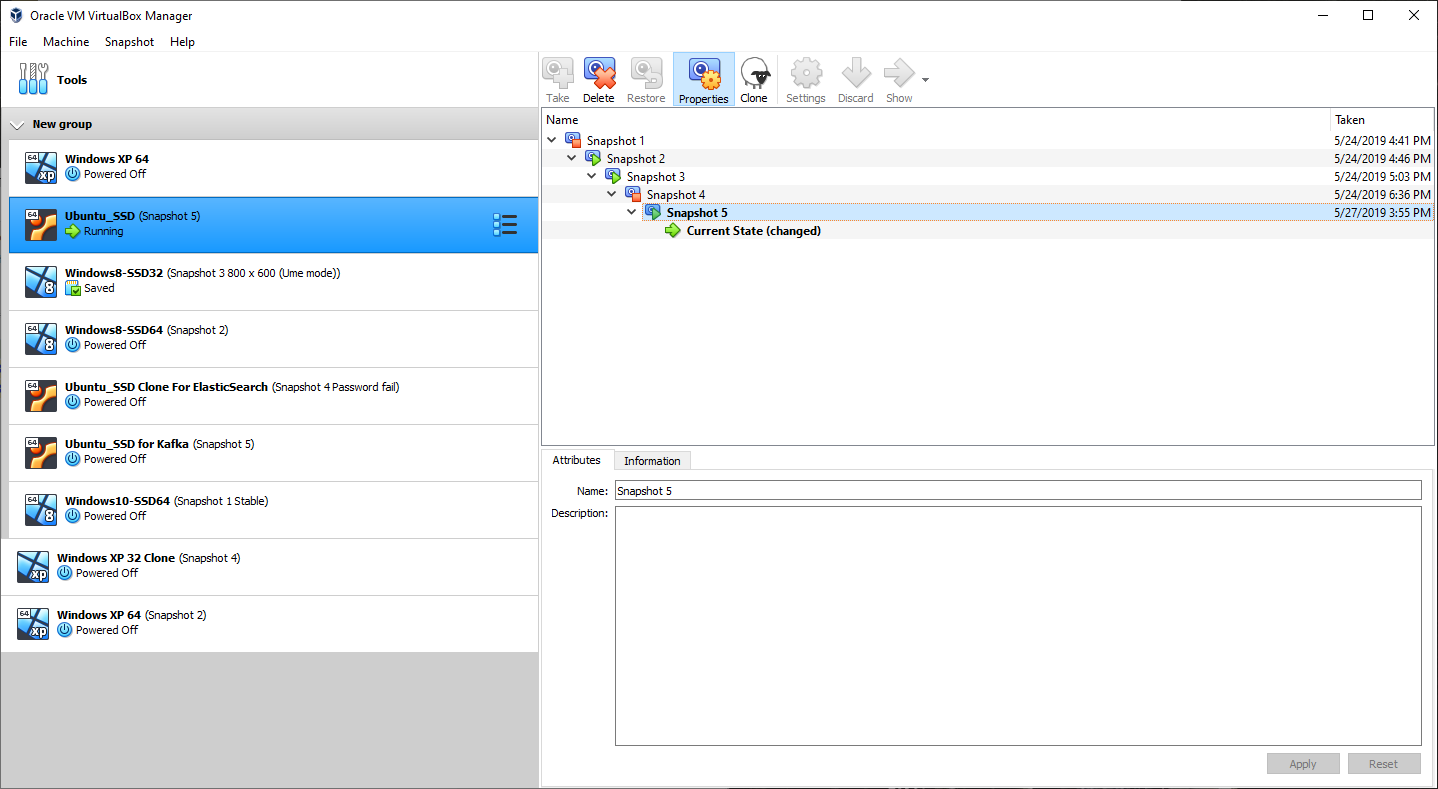The height and width of the screenshot is (789, 1438).
Task: Click the Reset button
Action: coord(1384,763)
